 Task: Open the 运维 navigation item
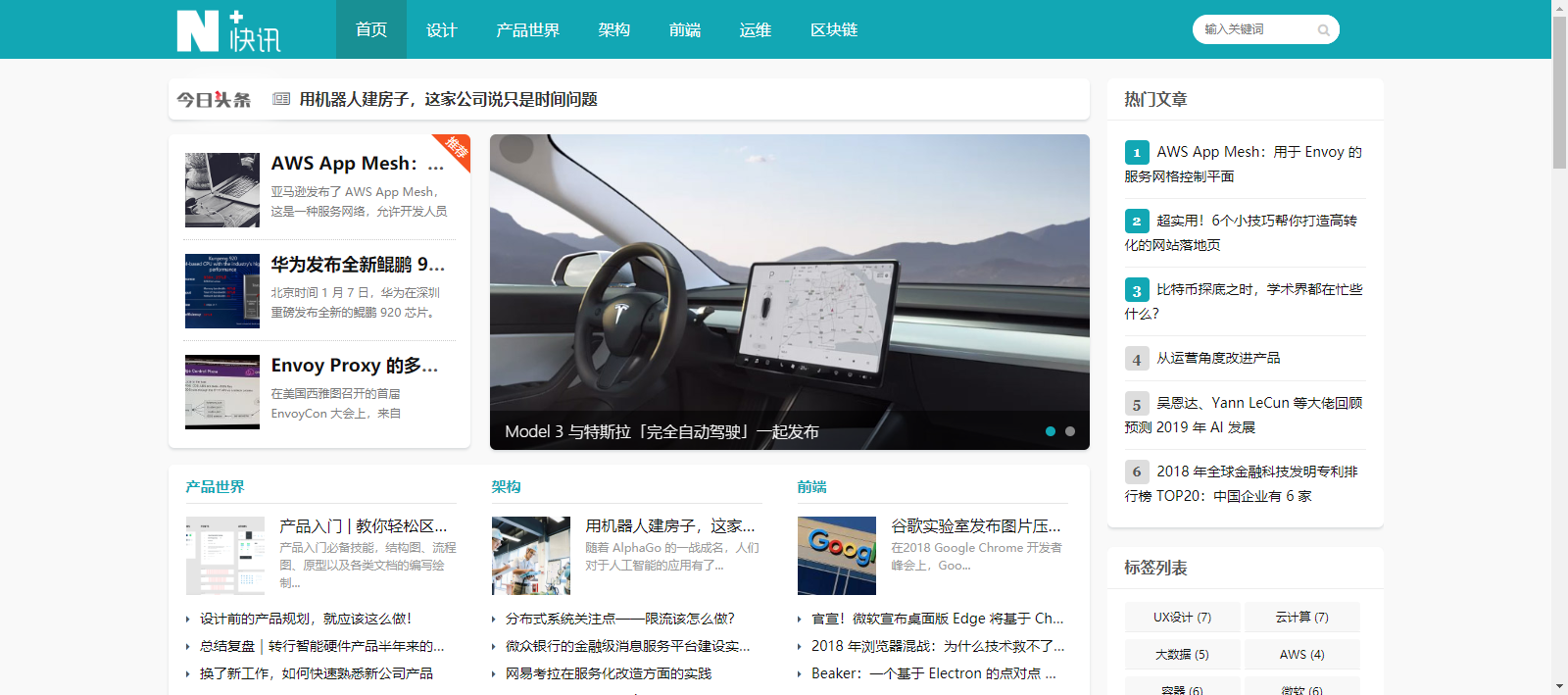tap(756, 29)
